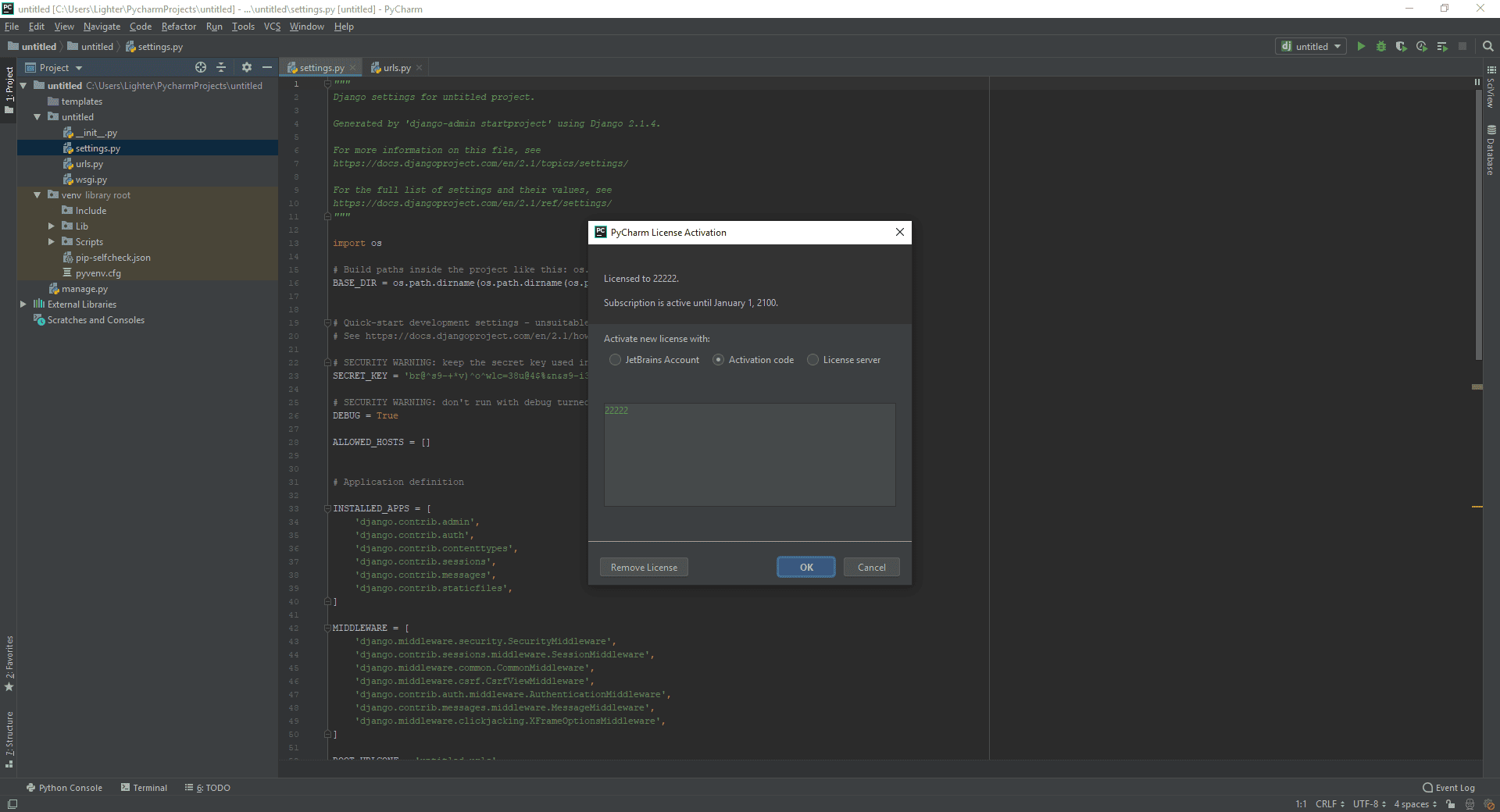This screenshot has width=1500, height=812.
Task: Close the settings.py editor tab
Action: 353,68
